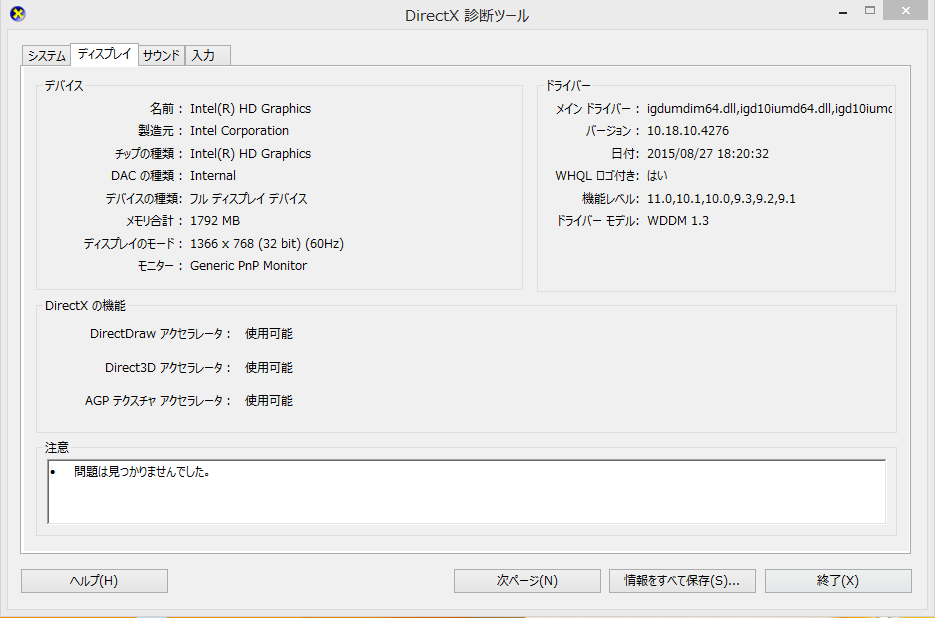The width and height of the screenshot is (935, 618).
Task: Click the DAC の種類 label
Action: point(146,175)
